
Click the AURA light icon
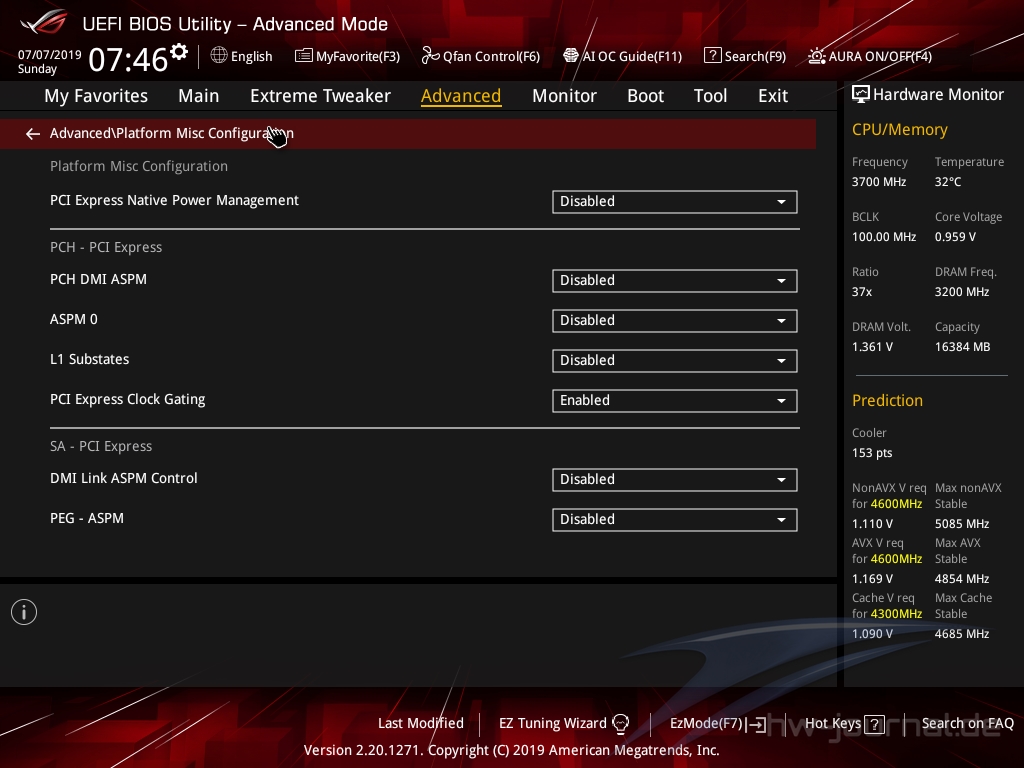(x=816, y=56)
